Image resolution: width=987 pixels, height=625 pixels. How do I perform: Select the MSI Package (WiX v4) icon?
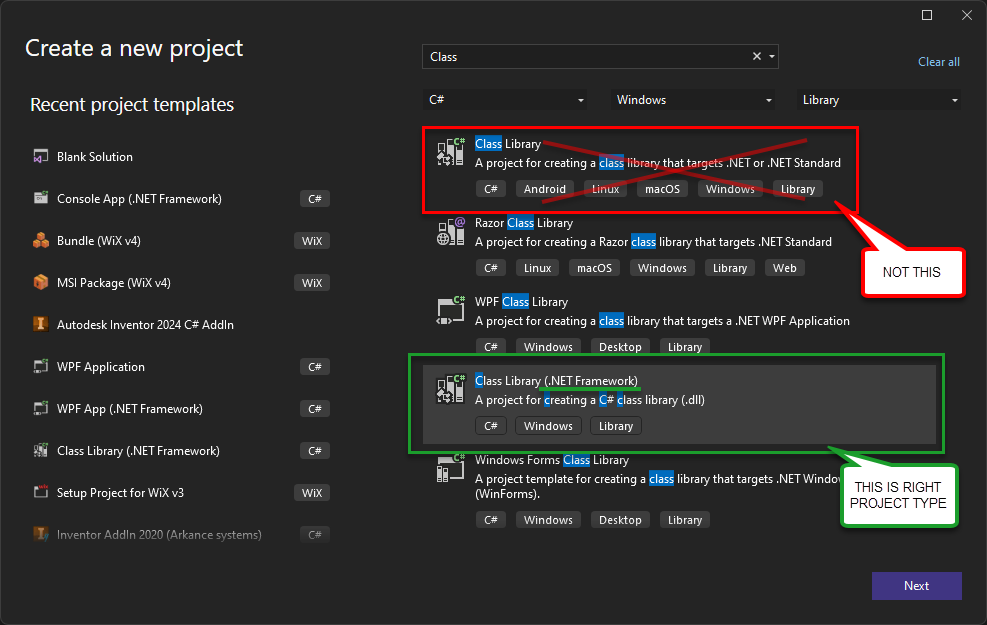click(x=41, y=282)
